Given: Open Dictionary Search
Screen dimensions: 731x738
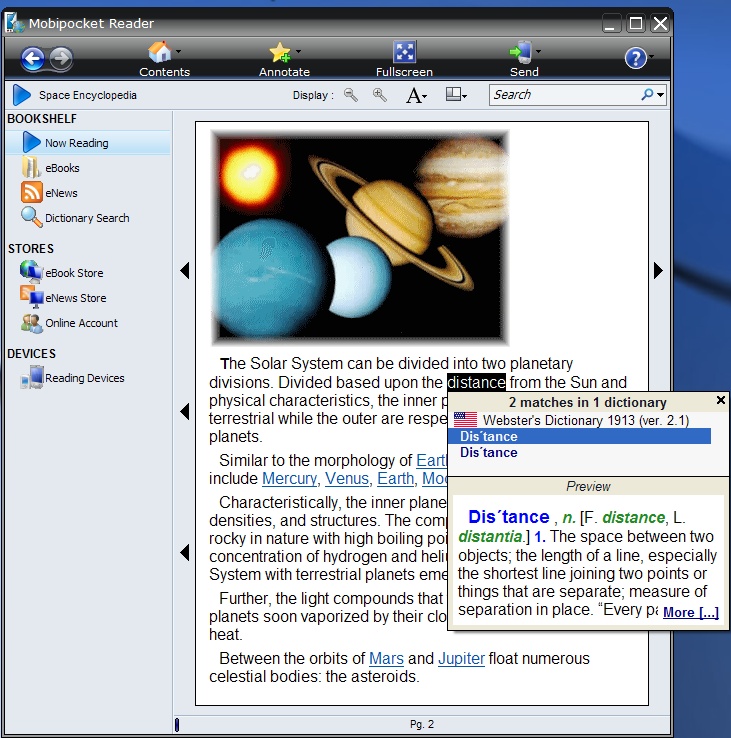Looking at the screenshot, I should coord(87,218).
